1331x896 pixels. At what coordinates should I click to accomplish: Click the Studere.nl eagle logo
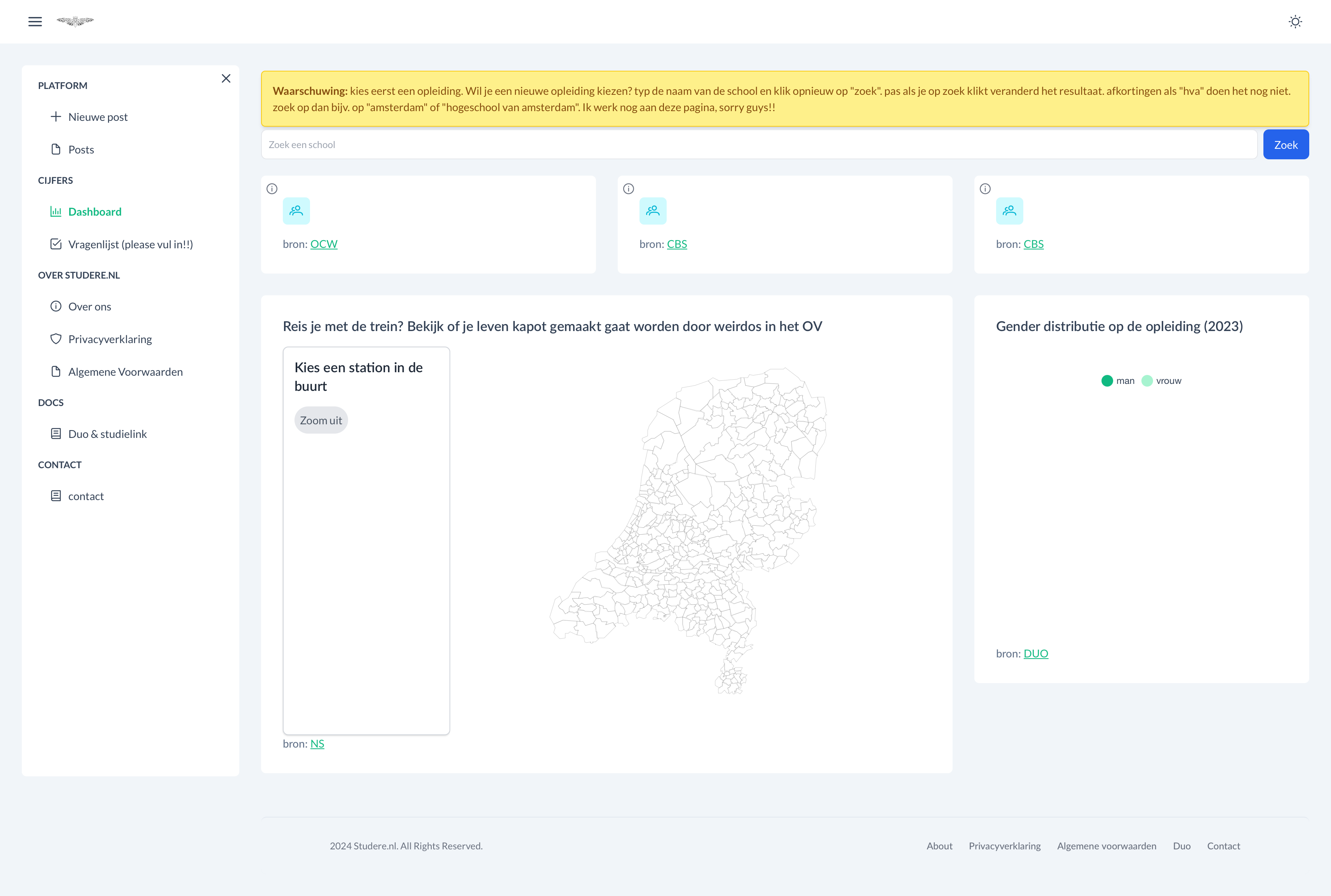click(x=75, y=21)
